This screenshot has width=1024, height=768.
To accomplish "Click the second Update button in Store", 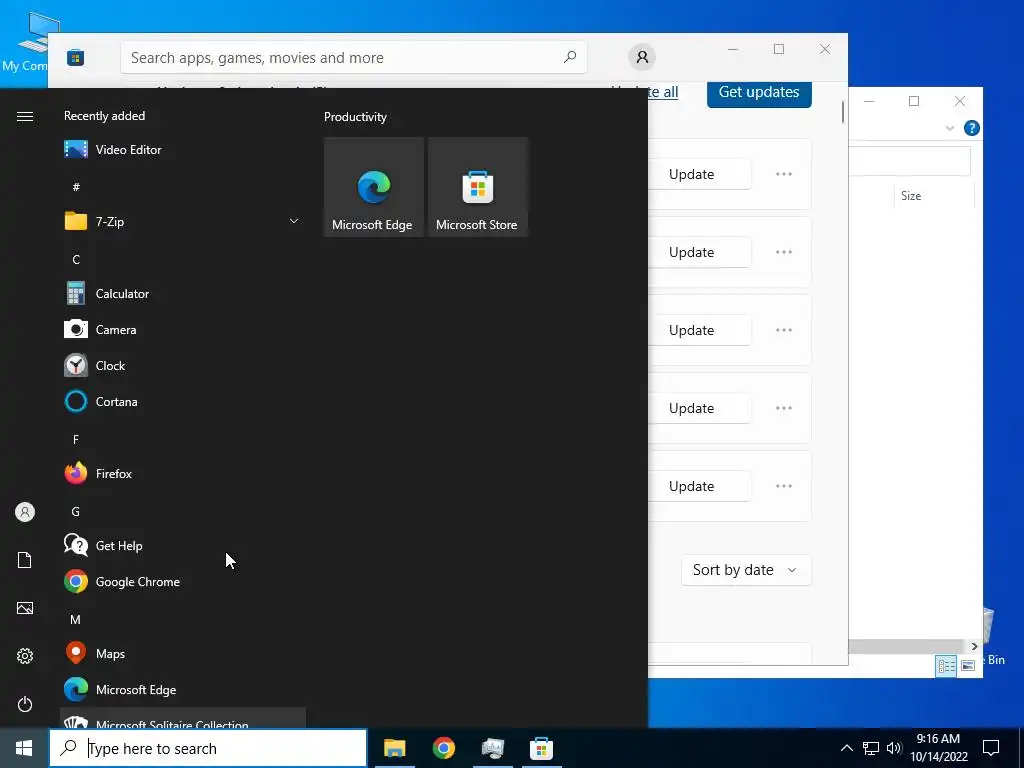I will point(699,252).
